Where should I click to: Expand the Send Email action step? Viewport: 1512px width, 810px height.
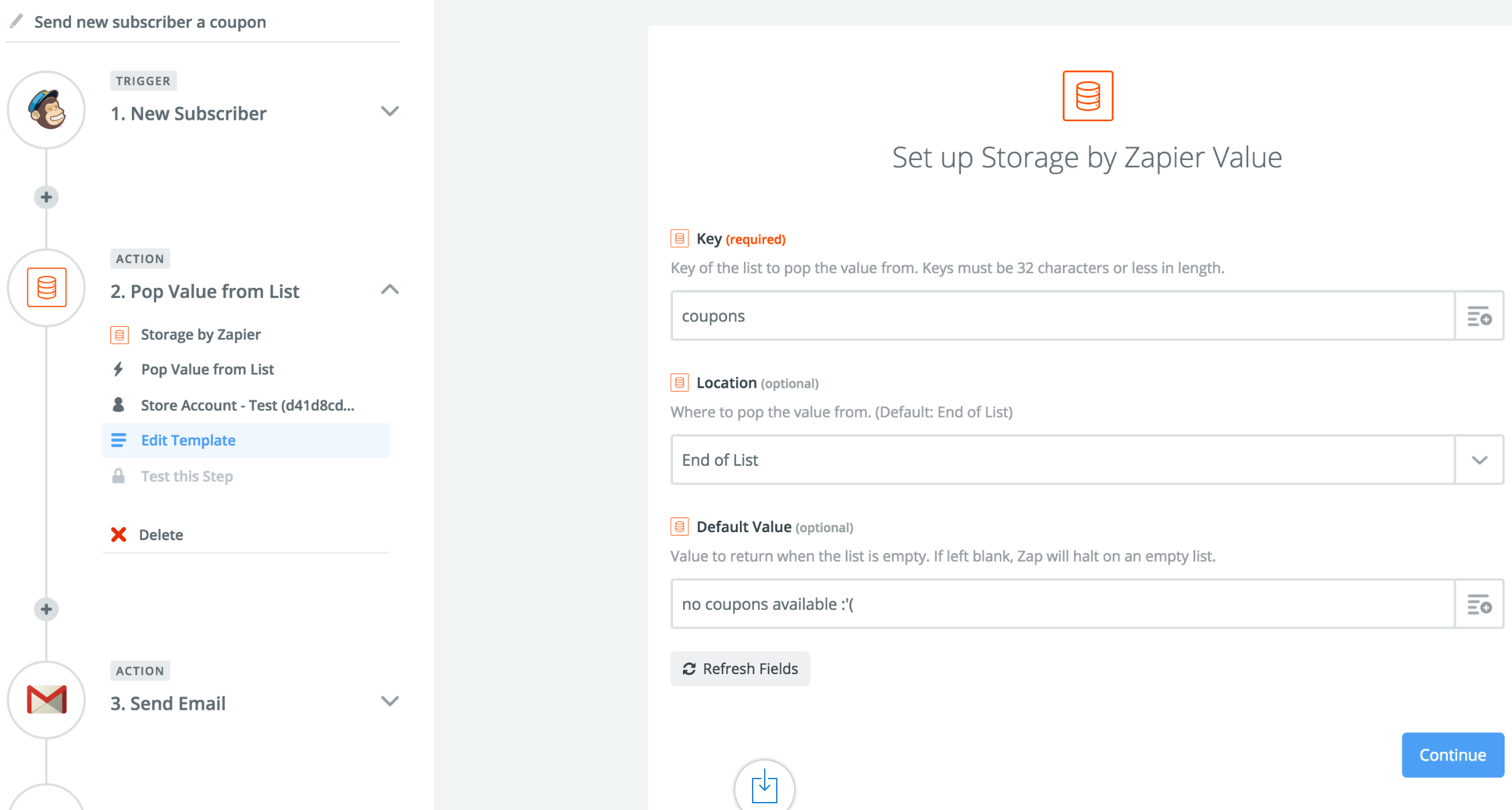click(x=390, y=701)
